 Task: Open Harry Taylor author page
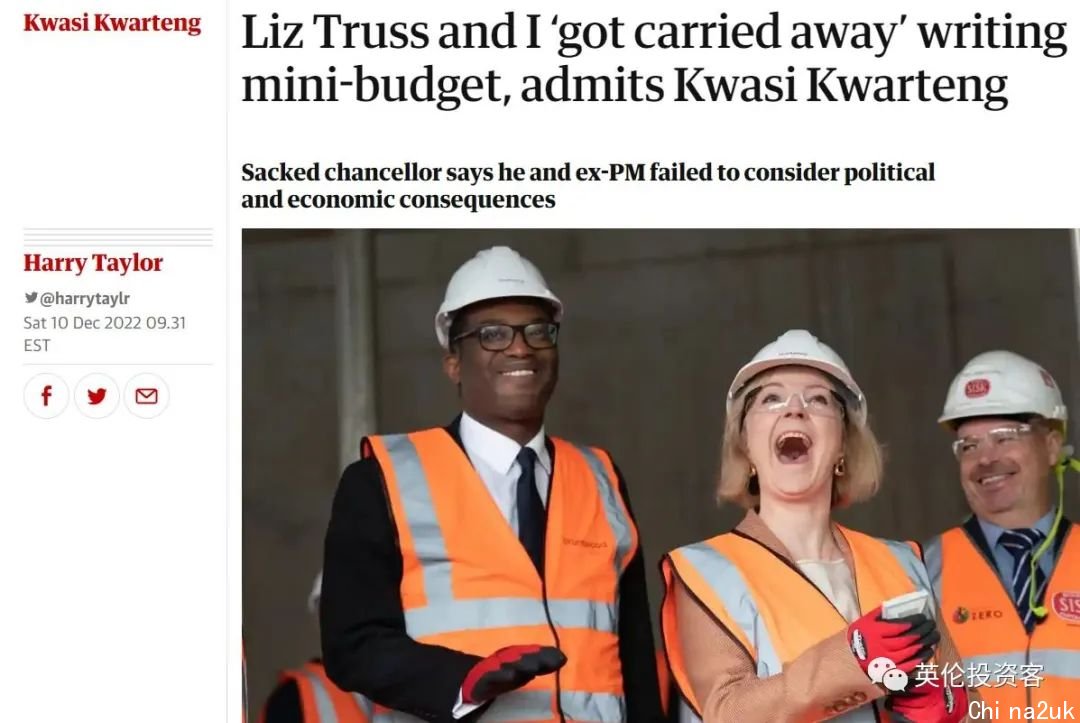(x=93, y=263)
